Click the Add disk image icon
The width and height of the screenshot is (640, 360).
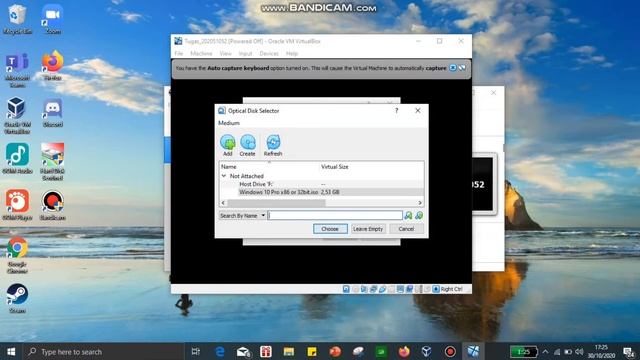[x=228, y=146]
